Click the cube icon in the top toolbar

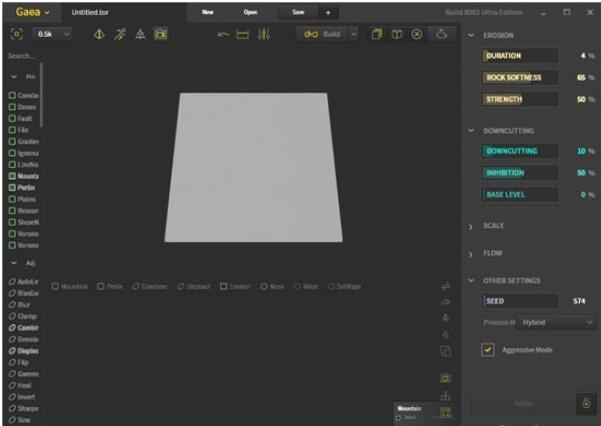[x=396, y=34]
